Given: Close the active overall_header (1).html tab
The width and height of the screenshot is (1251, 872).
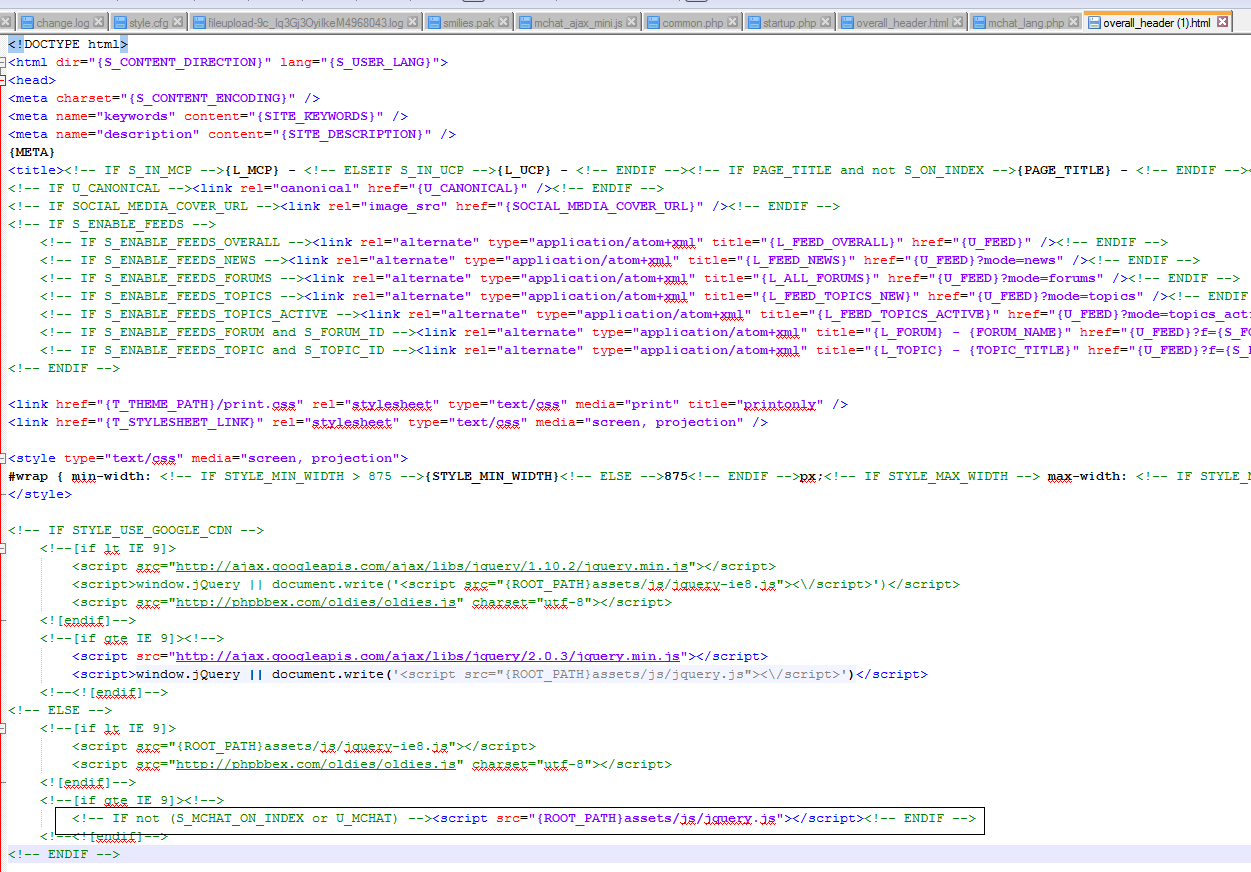Looking at the screenshot, I should (x=1222, y=22).
